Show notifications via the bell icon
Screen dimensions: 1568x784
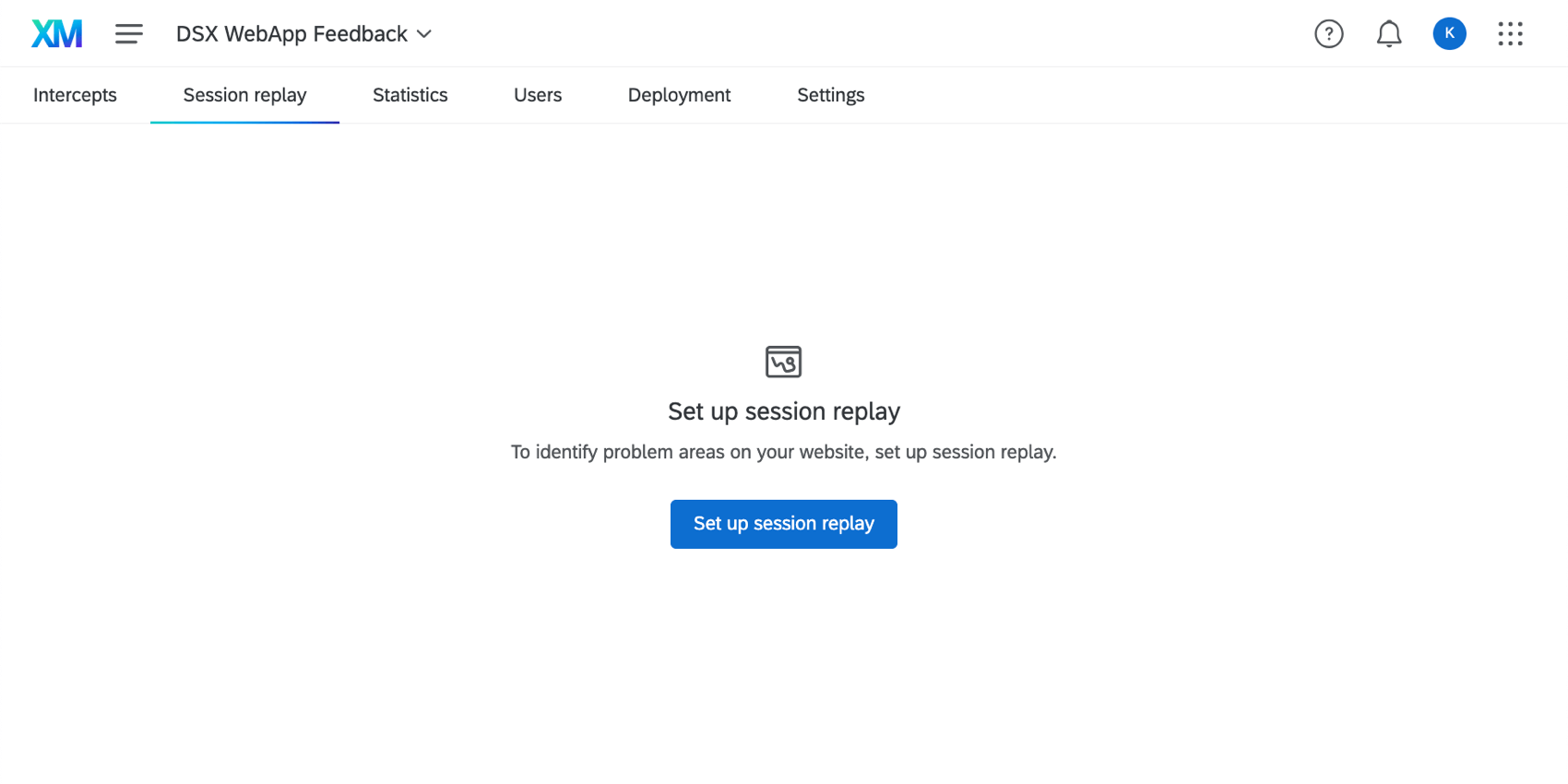(1389, 34)
